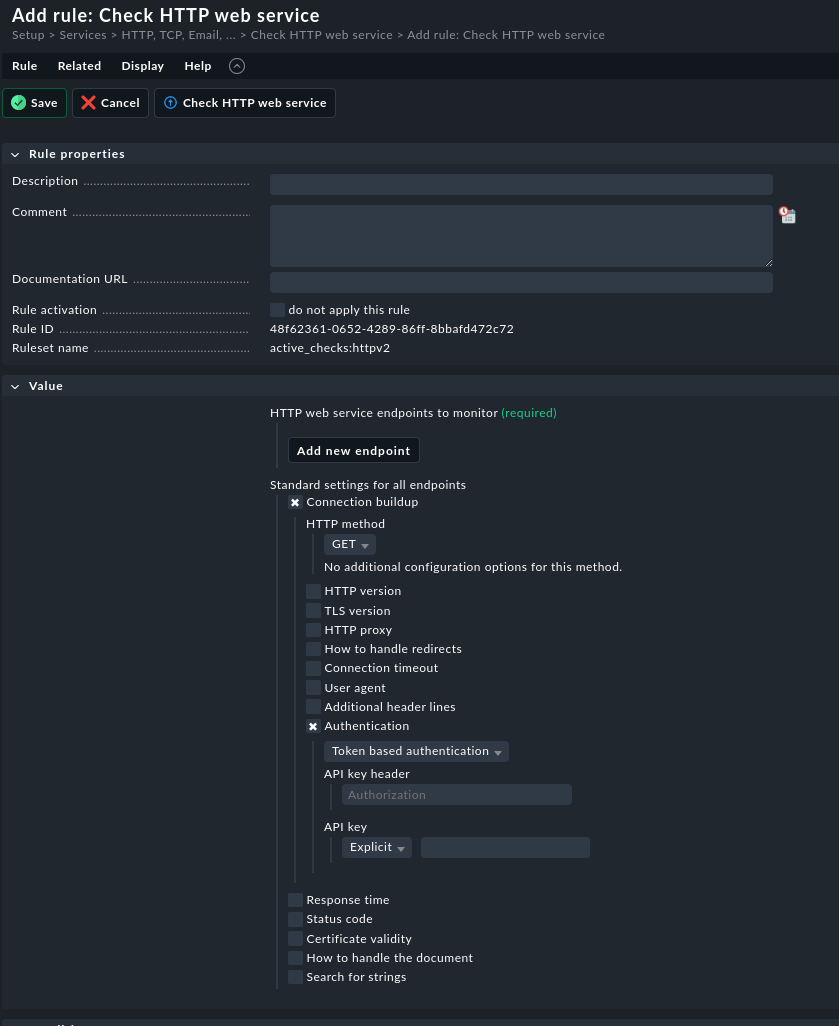839x1026 pixels.
Task: Click the circled chevron to collapse menu bar
Action: click(237, 66)
